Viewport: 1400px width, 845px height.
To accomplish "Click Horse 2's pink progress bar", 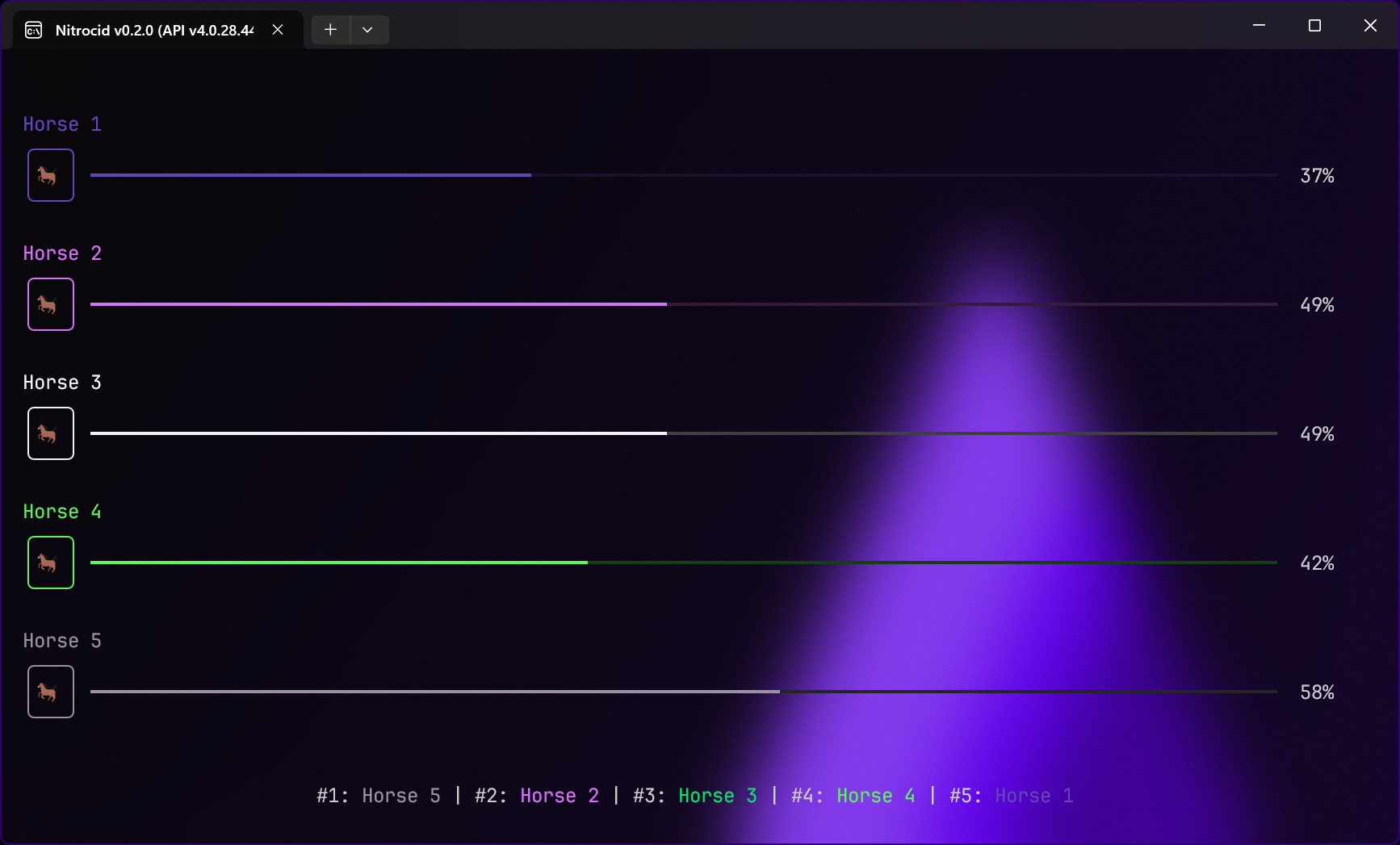I will point(683,304).
